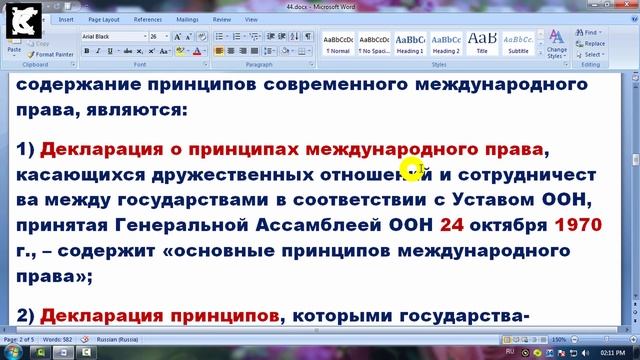This screenshot has height=360, width=640.
Task: Open line spacing options
Action: [269, 51]
